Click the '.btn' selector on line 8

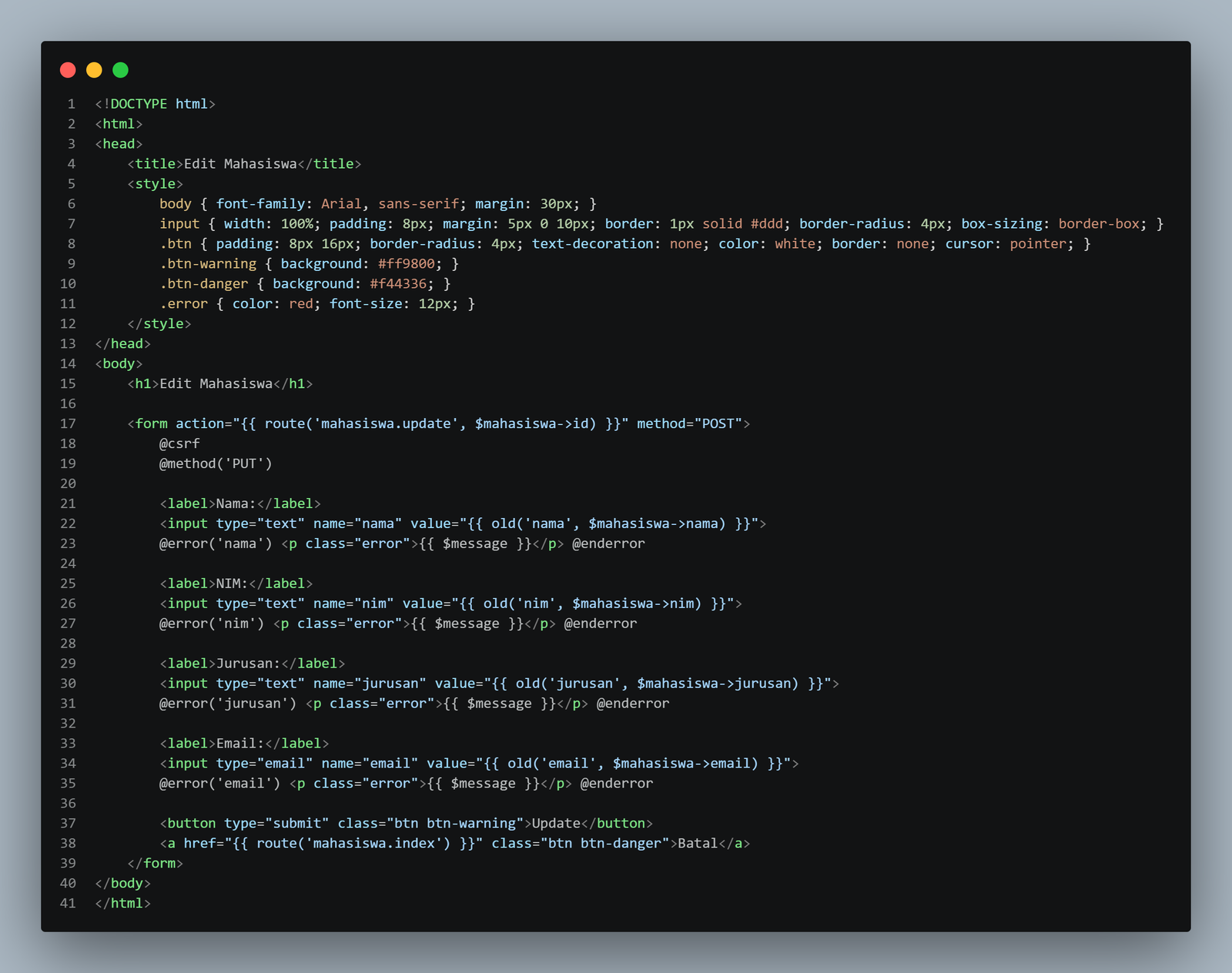pos(176,244)
